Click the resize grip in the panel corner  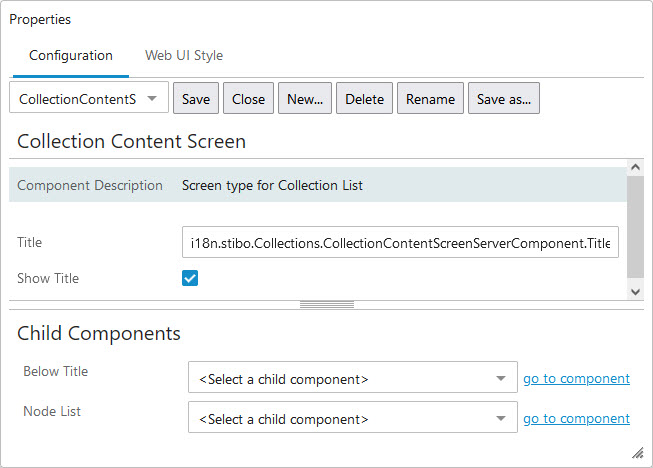coord(637,452)
